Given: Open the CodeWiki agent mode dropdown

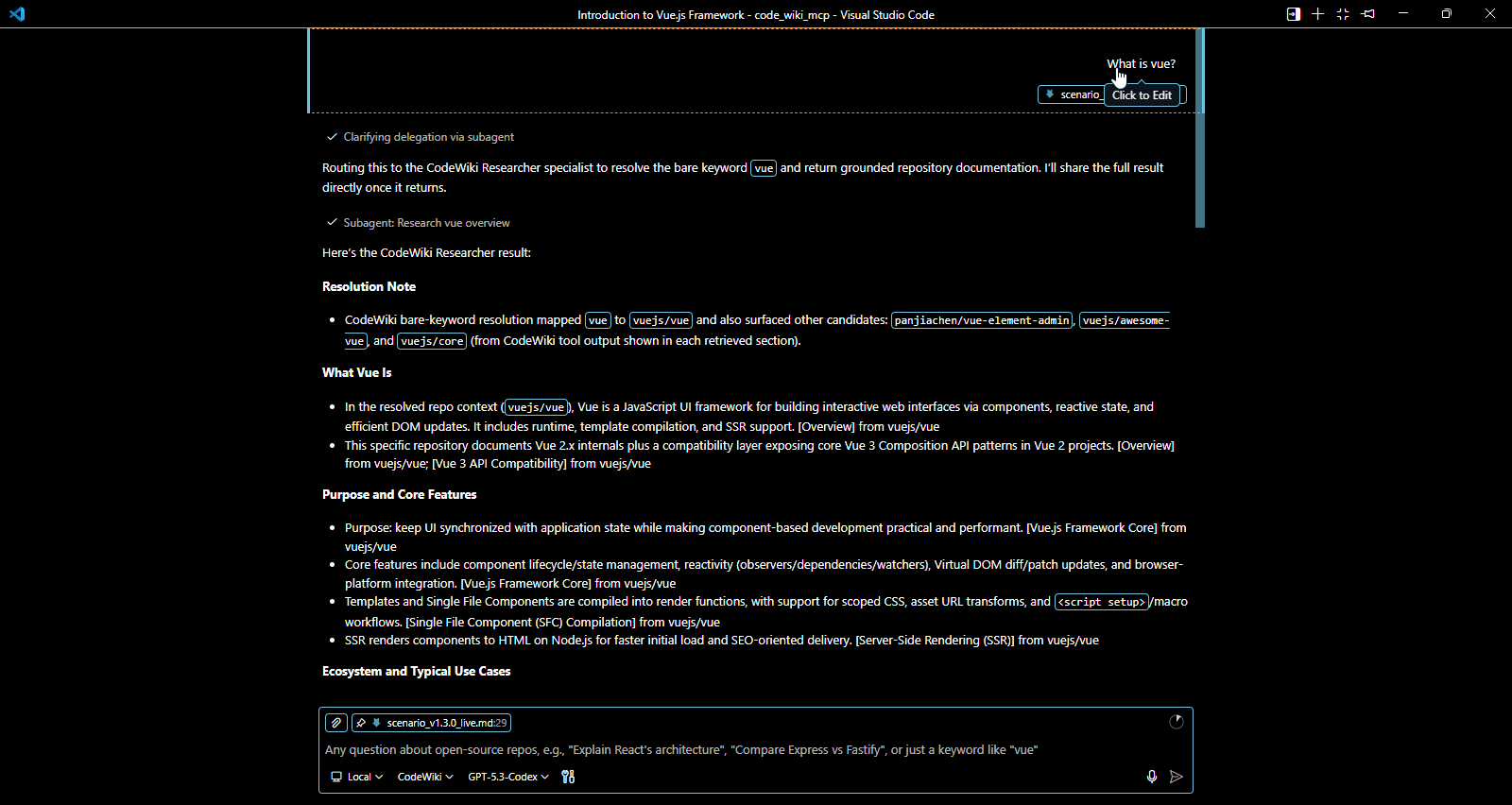Looking at the screenshot, I should pos(425,777).
